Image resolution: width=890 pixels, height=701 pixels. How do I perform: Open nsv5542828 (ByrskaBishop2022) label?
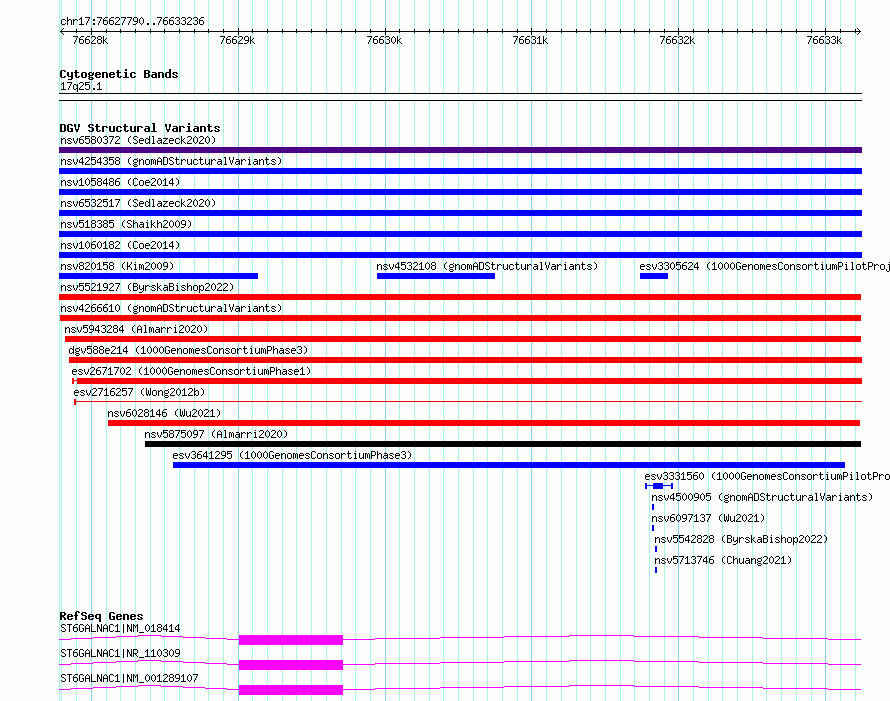pos(741,539)
